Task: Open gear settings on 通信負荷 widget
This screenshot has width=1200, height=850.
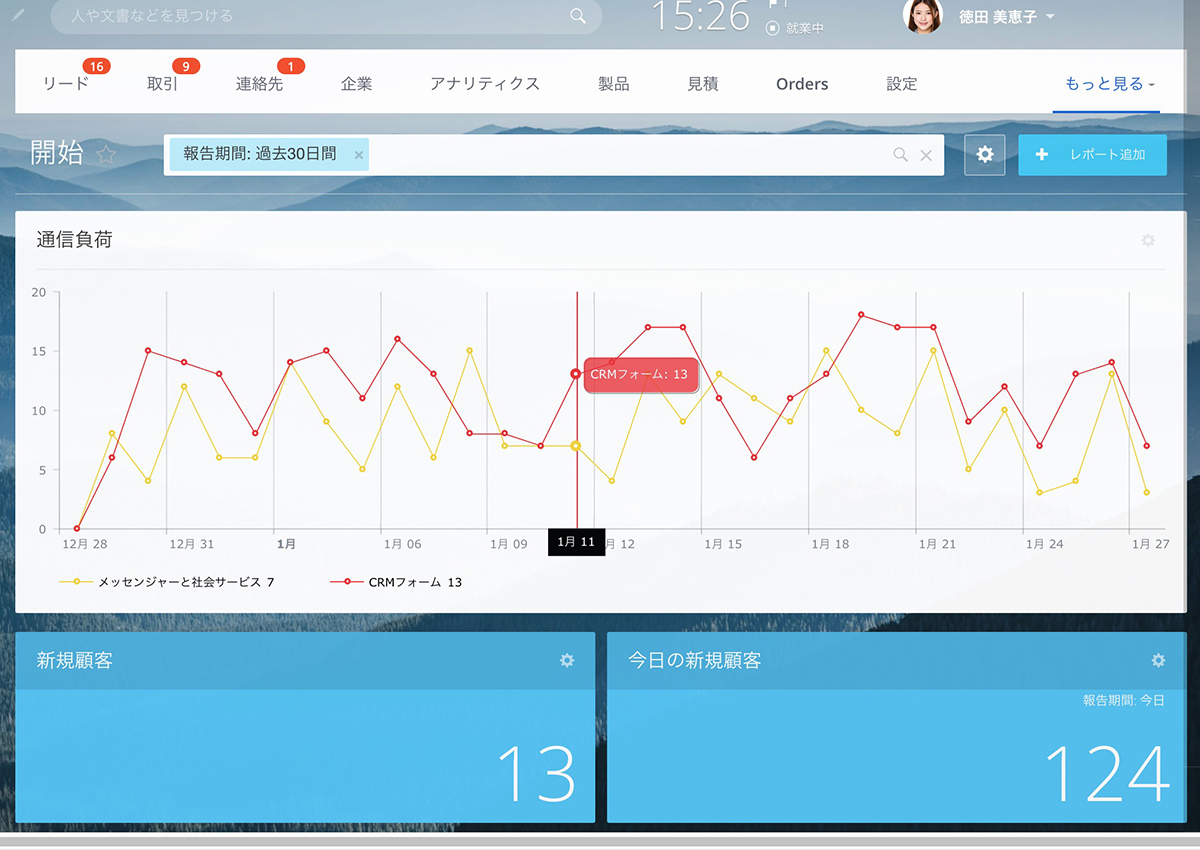Action: tap(1148, 240)
